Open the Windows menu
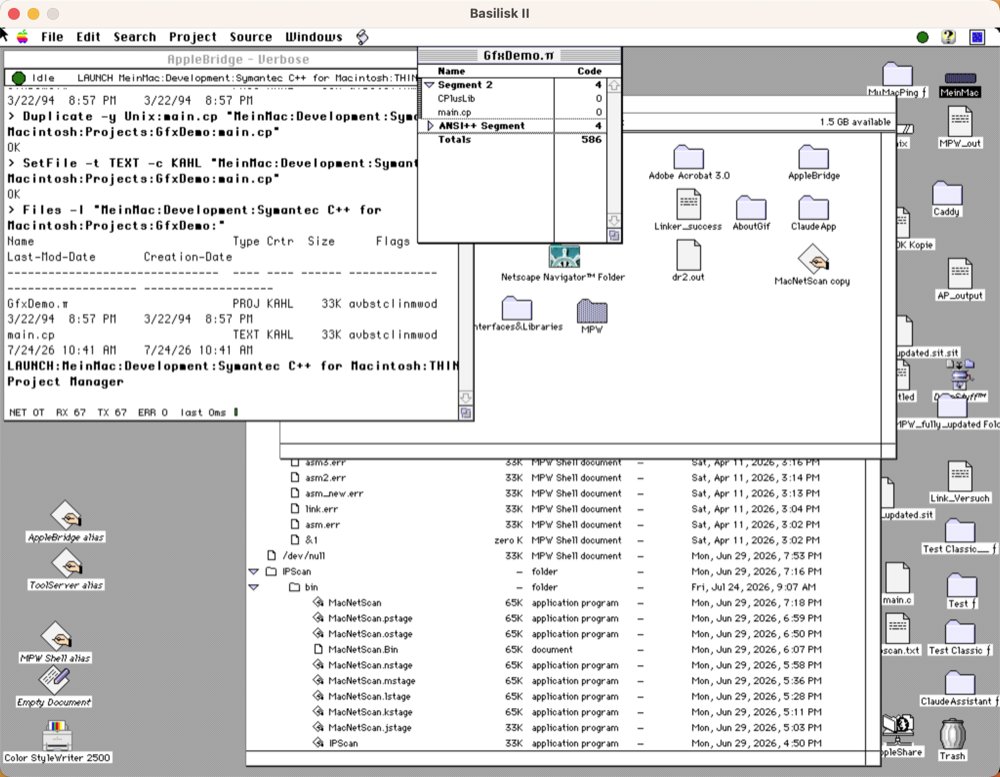Screen dimensions: 1000x777 [x=313, y=37]
